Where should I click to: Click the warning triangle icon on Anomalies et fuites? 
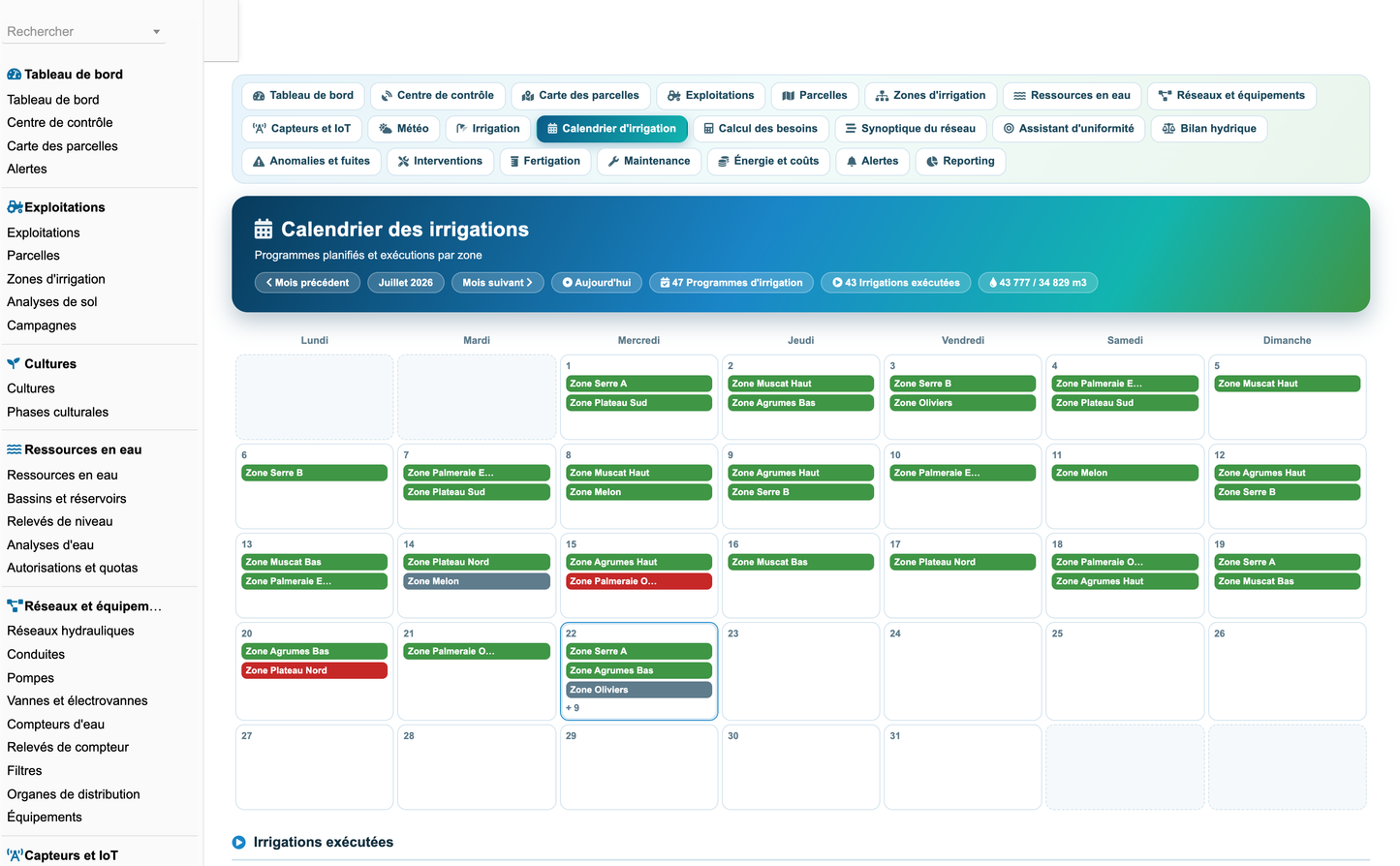point(259,162)
